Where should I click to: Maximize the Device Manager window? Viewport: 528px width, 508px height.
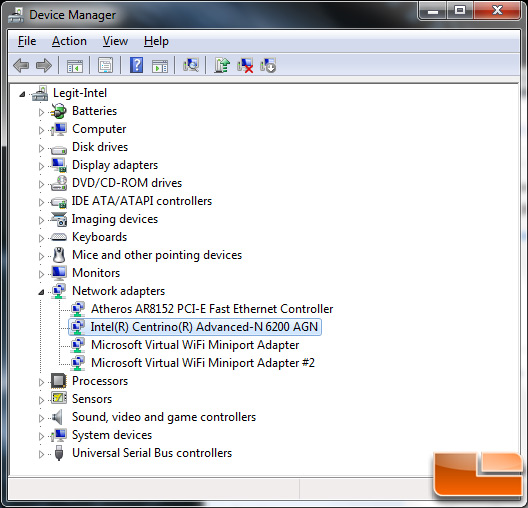(x=460, y=11)
